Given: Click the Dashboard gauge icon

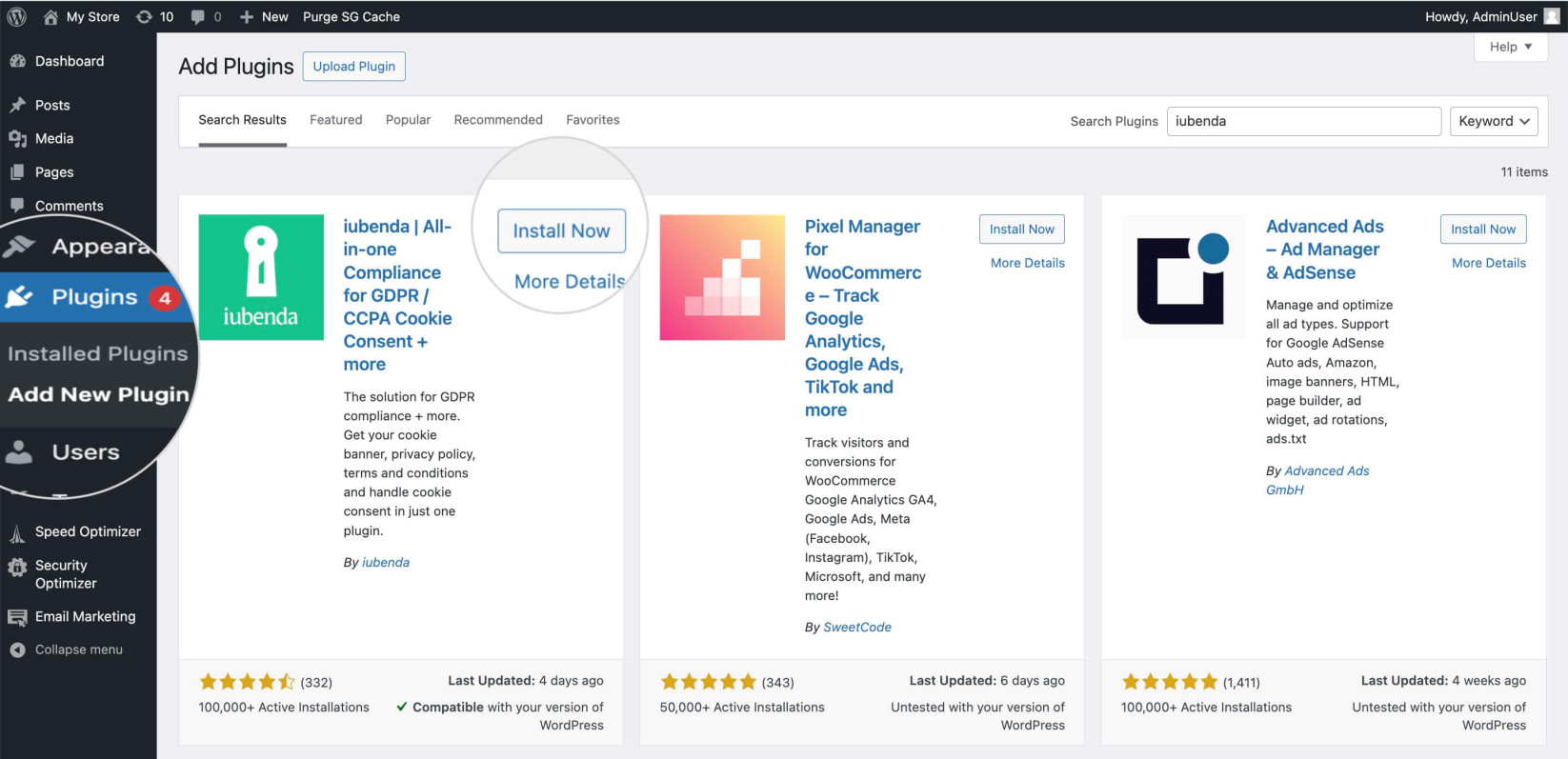Looking at the screenshot, I should click(x=17, y=61).
